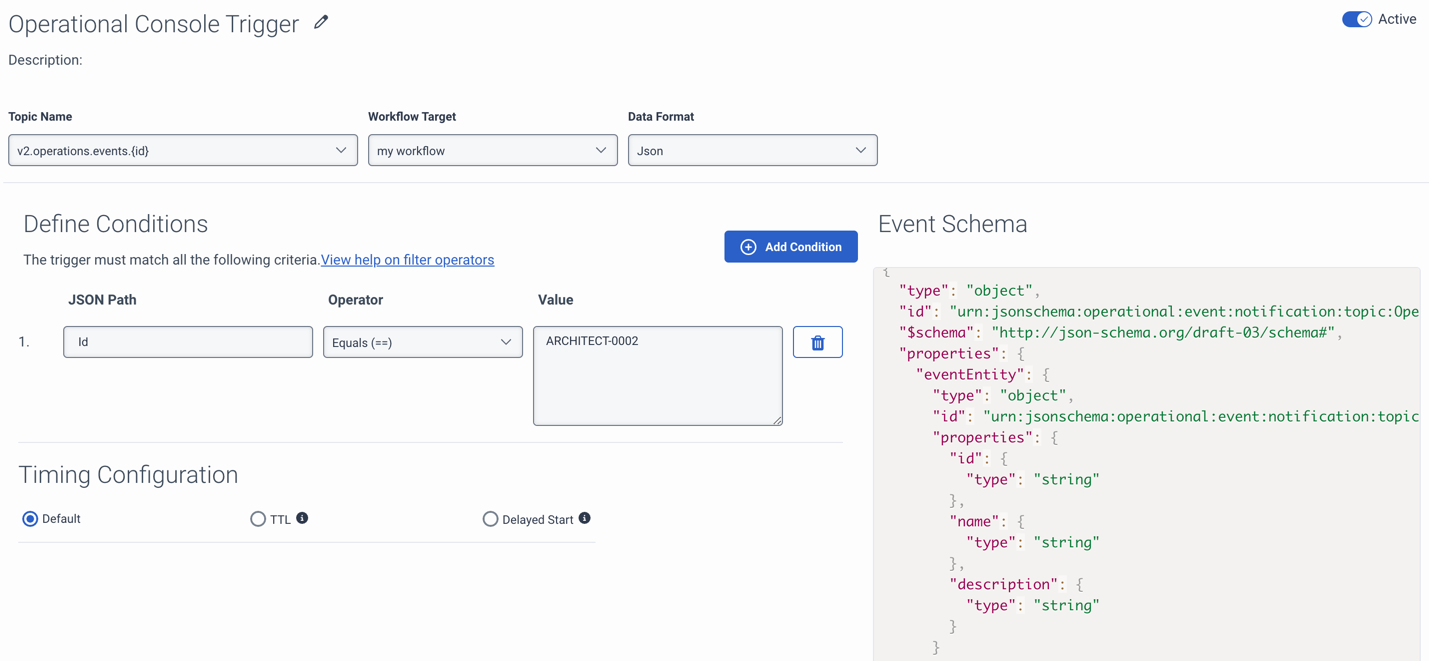Click the Operational Console Trigger title
Viewport: 1429px width, 661px height.
(x=153, y=24)
